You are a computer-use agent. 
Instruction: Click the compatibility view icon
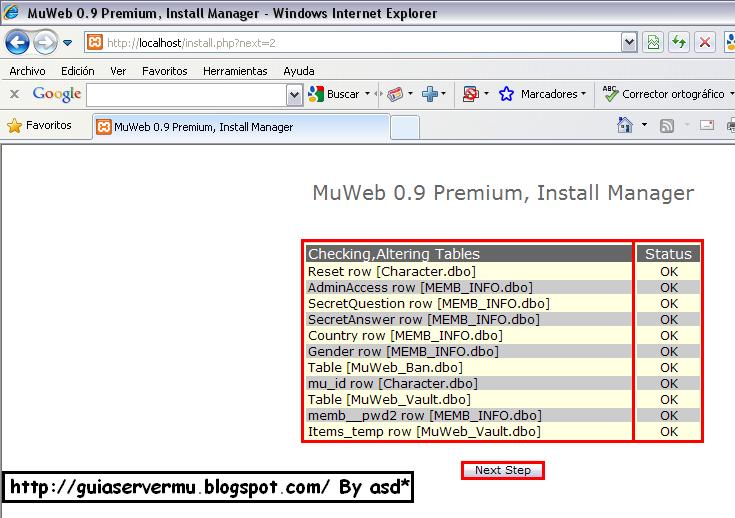[x=653, y=43]
